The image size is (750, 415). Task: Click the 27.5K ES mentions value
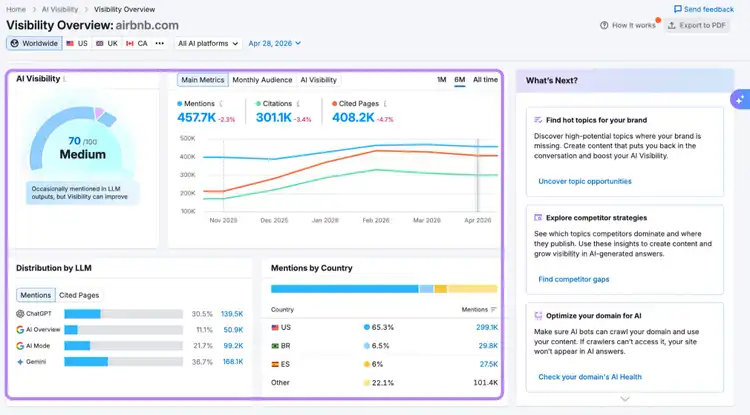[x=488, y=364]
